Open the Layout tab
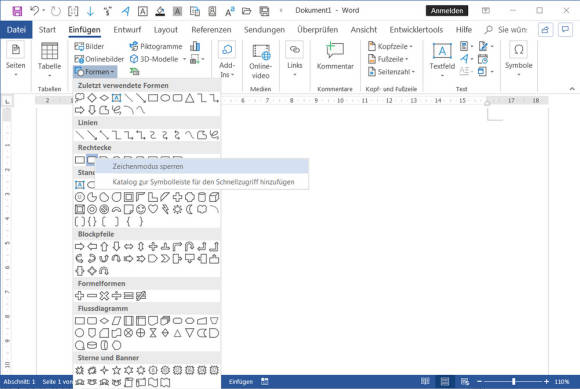Image resolution: width=580 pixels, height=389 pixels. (x=166, y=30)
